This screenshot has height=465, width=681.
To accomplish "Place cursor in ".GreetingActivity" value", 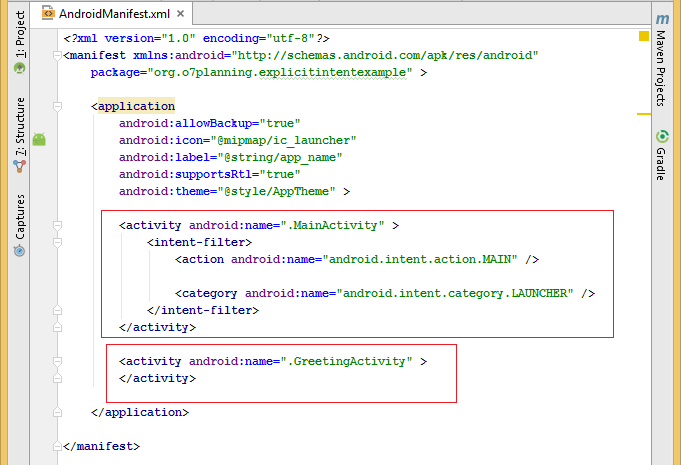I will coord(346,361).
